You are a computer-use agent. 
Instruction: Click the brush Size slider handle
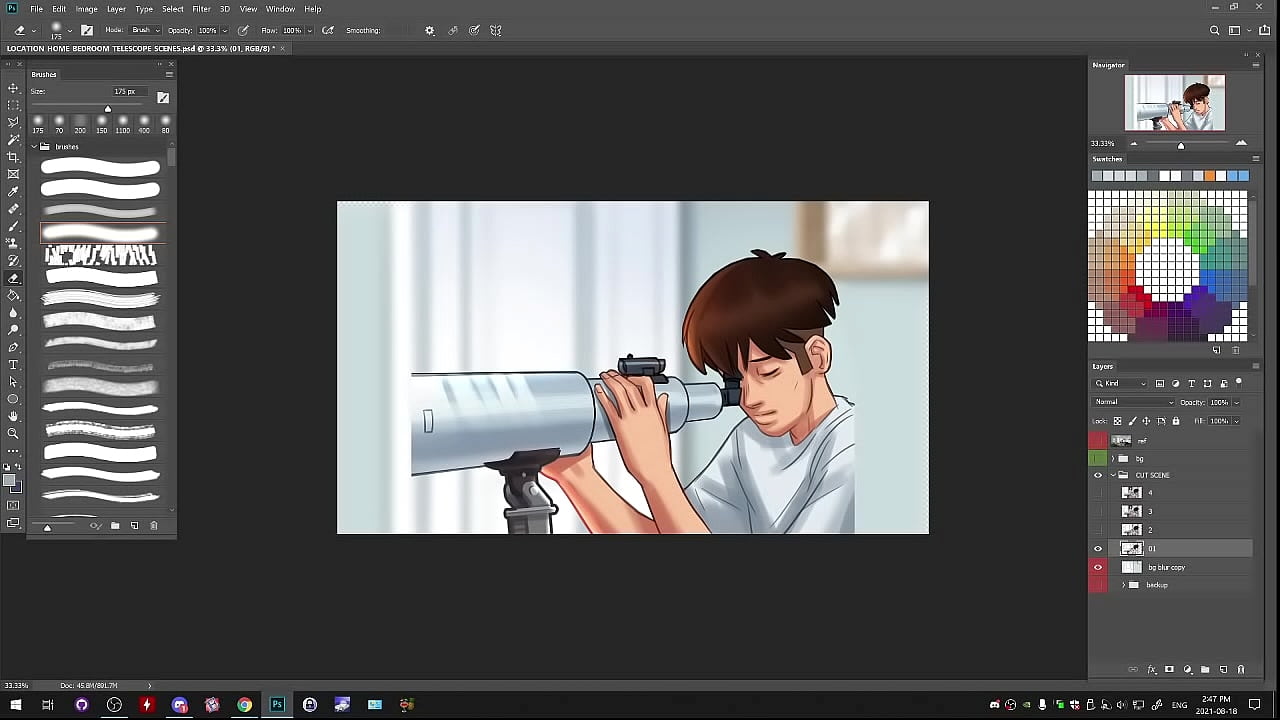pos(108,108)
